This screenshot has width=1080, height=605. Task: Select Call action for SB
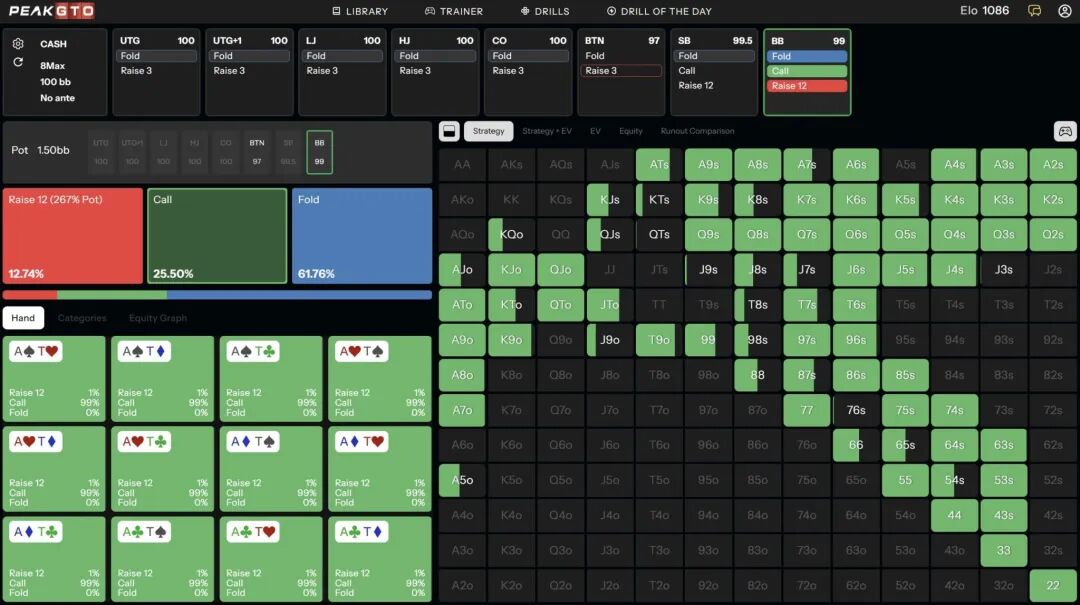(x=713, y=71)
